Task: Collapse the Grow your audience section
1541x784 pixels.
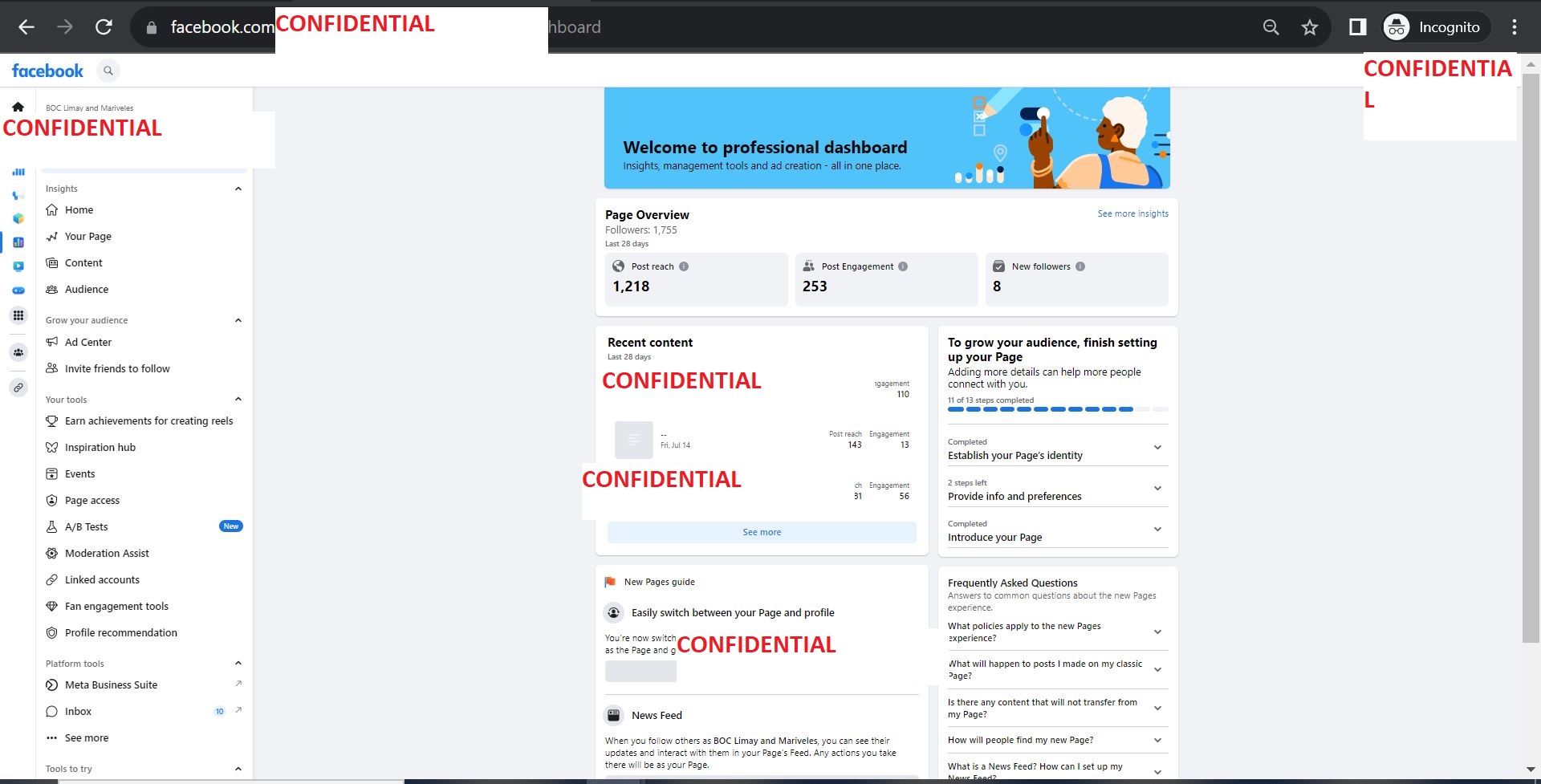Action: click(238, 320)
